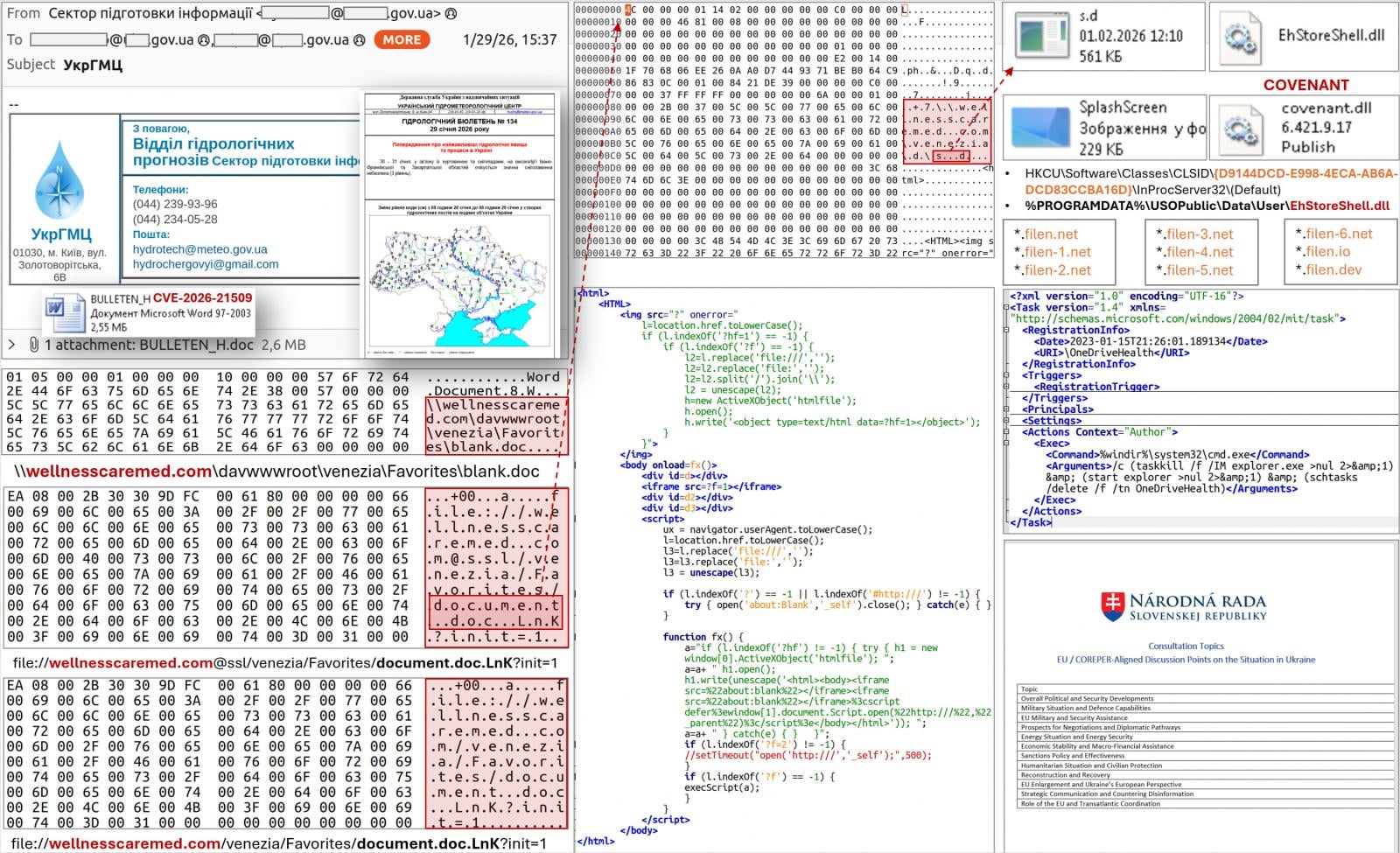Click the MORE recipients button
This screenshot has height=853, width=1400.
(x=401, y=39)
